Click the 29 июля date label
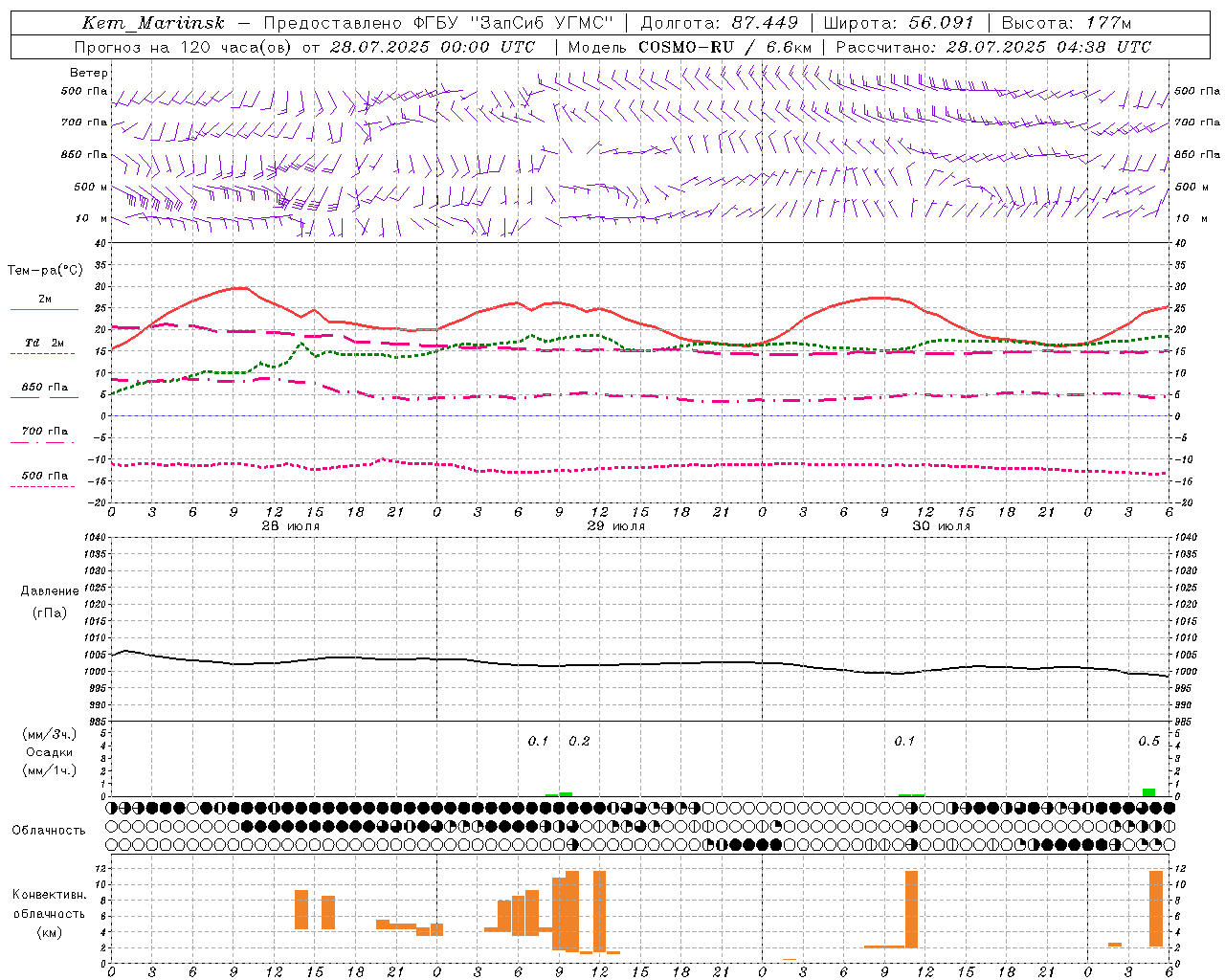 coord(615,526)
